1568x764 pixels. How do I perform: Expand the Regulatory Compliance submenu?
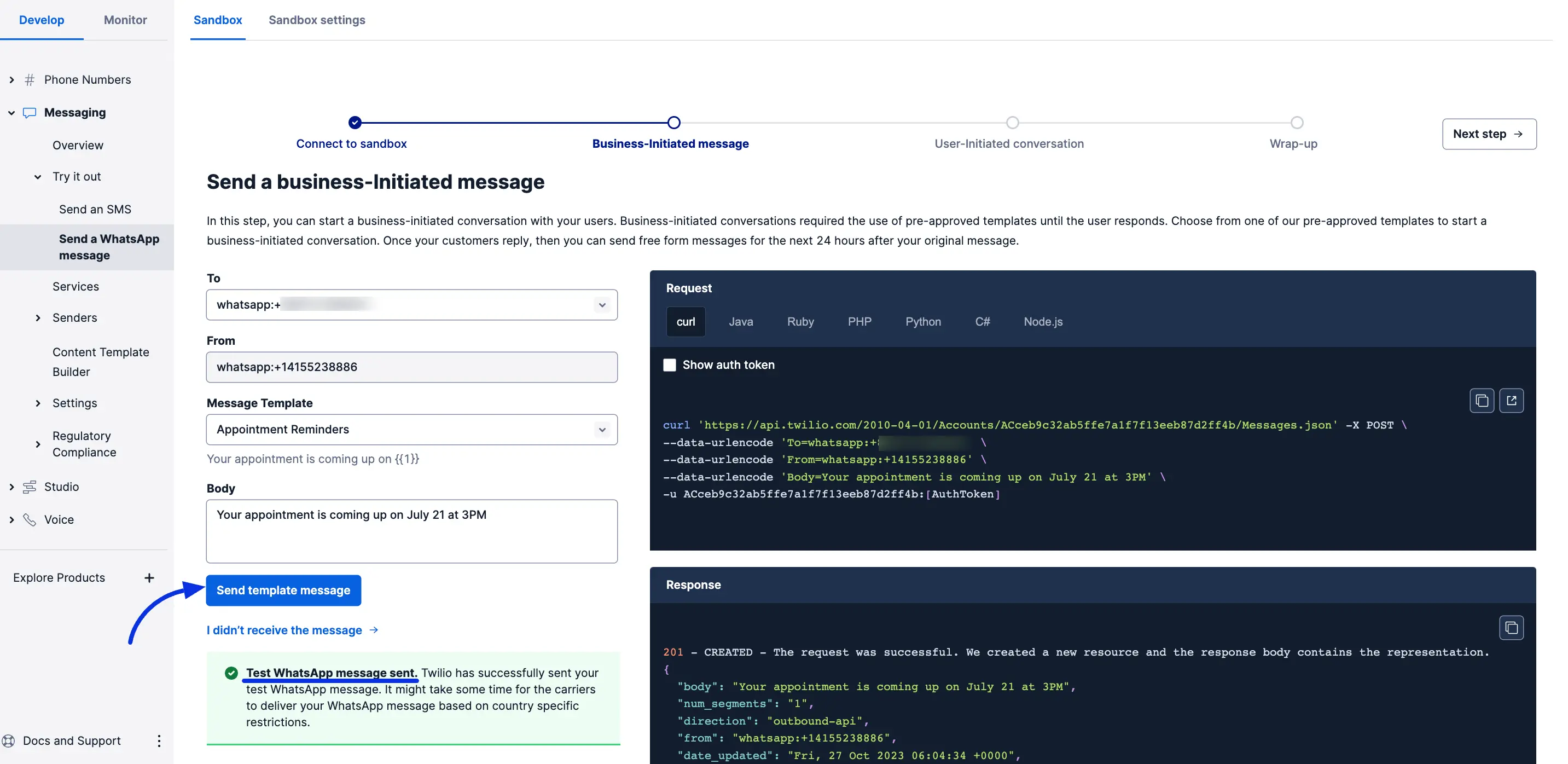pyautogui.click(x=38, y=444)
